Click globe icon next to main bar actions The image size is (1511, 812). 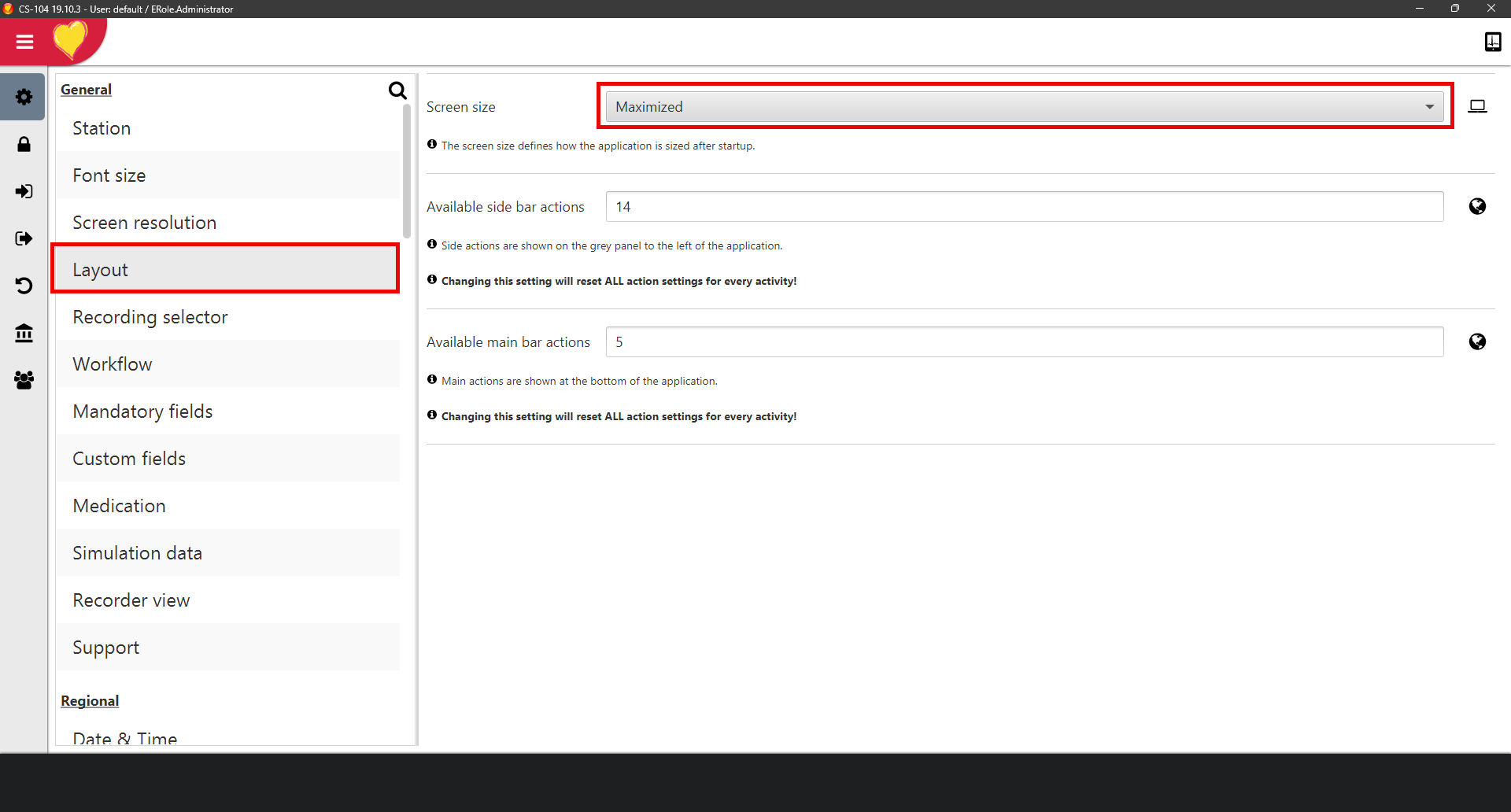pyautogui.click(x=1477, y=341)
